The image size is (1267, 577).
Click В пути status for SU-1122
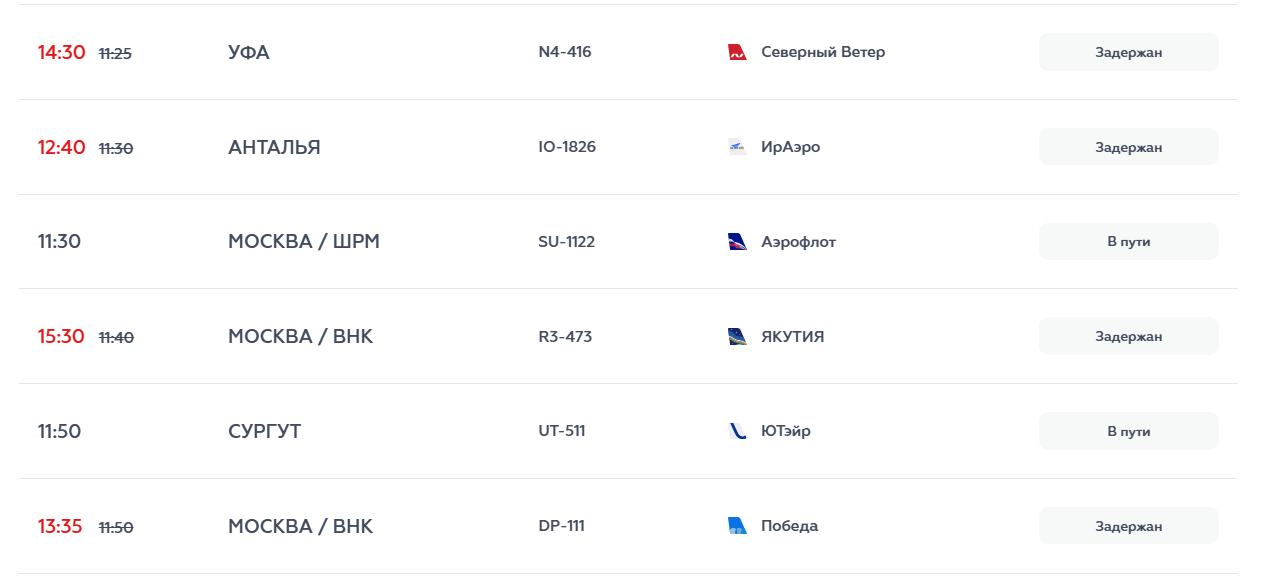pyautogui.click(x=1128, y=241)
